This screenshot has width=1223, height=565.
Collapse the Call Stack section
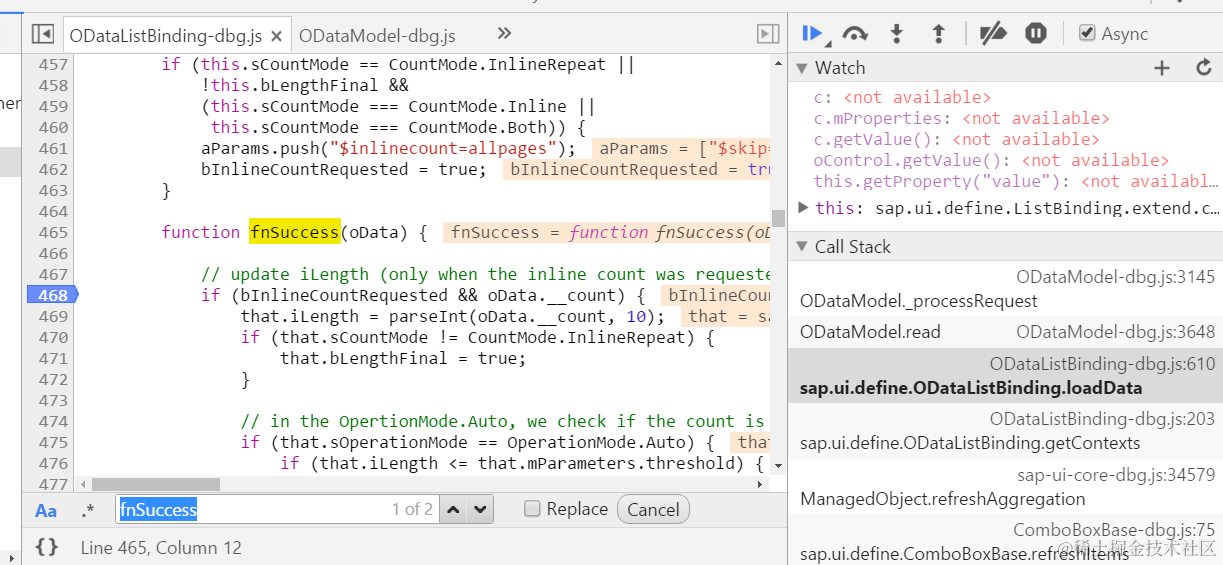pos(801,247)
